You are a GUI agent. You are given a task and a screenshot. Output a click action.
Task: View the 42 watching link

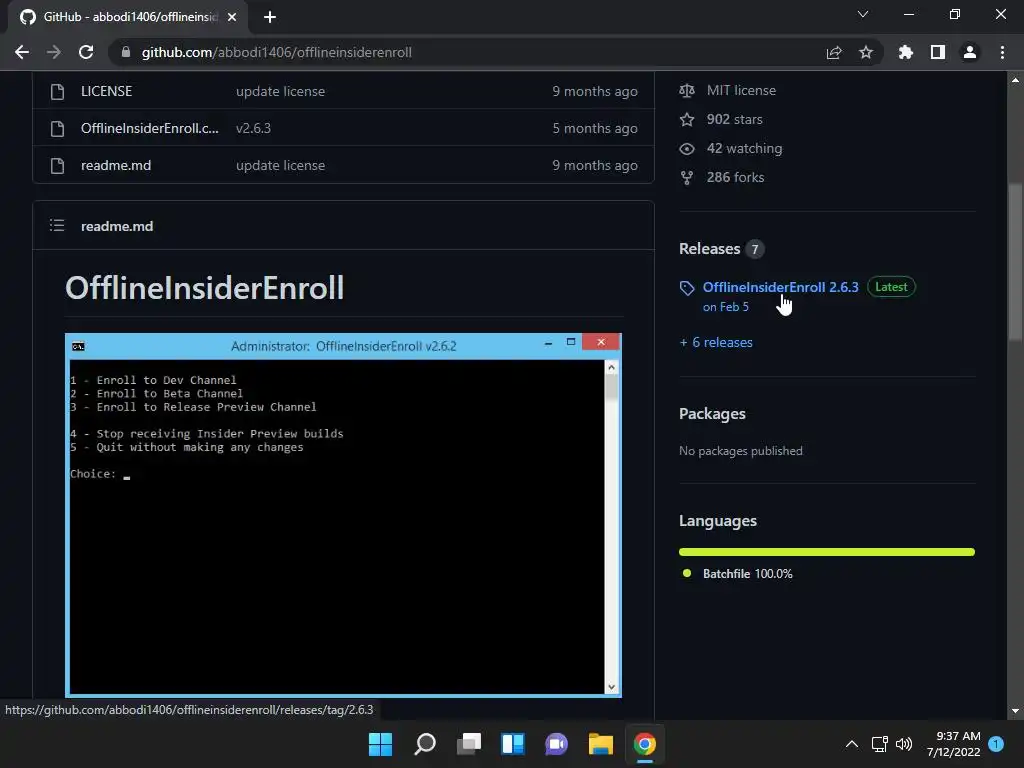pyautogui.click(x=744, y=148)
